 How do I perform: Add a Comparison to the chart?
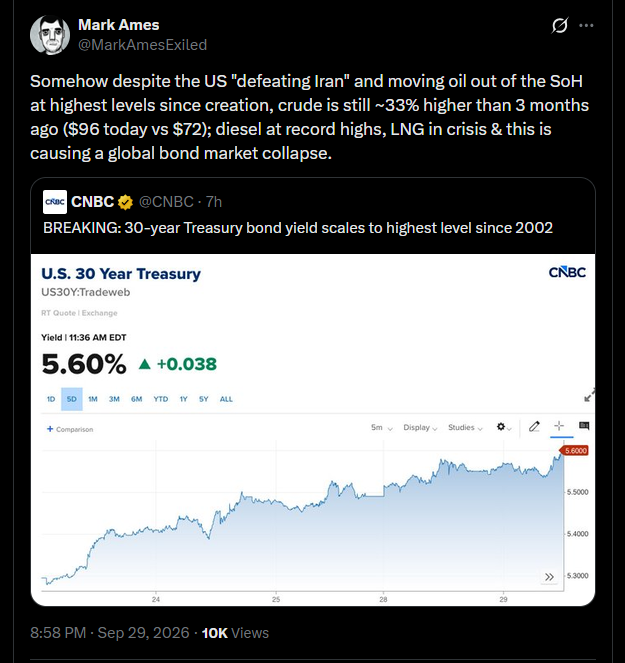[x=70, y=429]
